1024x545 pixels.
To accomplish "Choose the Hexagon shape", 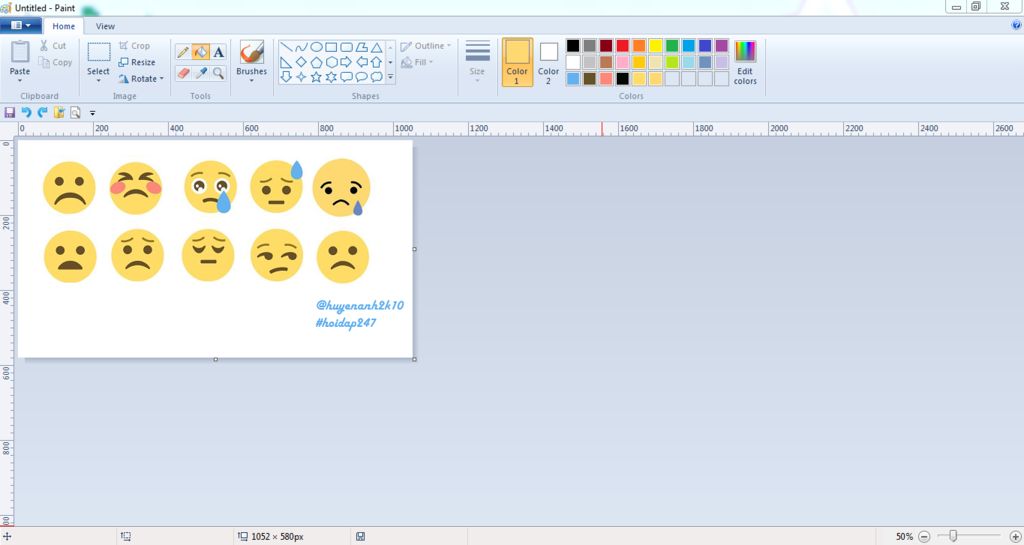I will coord(331,63).
